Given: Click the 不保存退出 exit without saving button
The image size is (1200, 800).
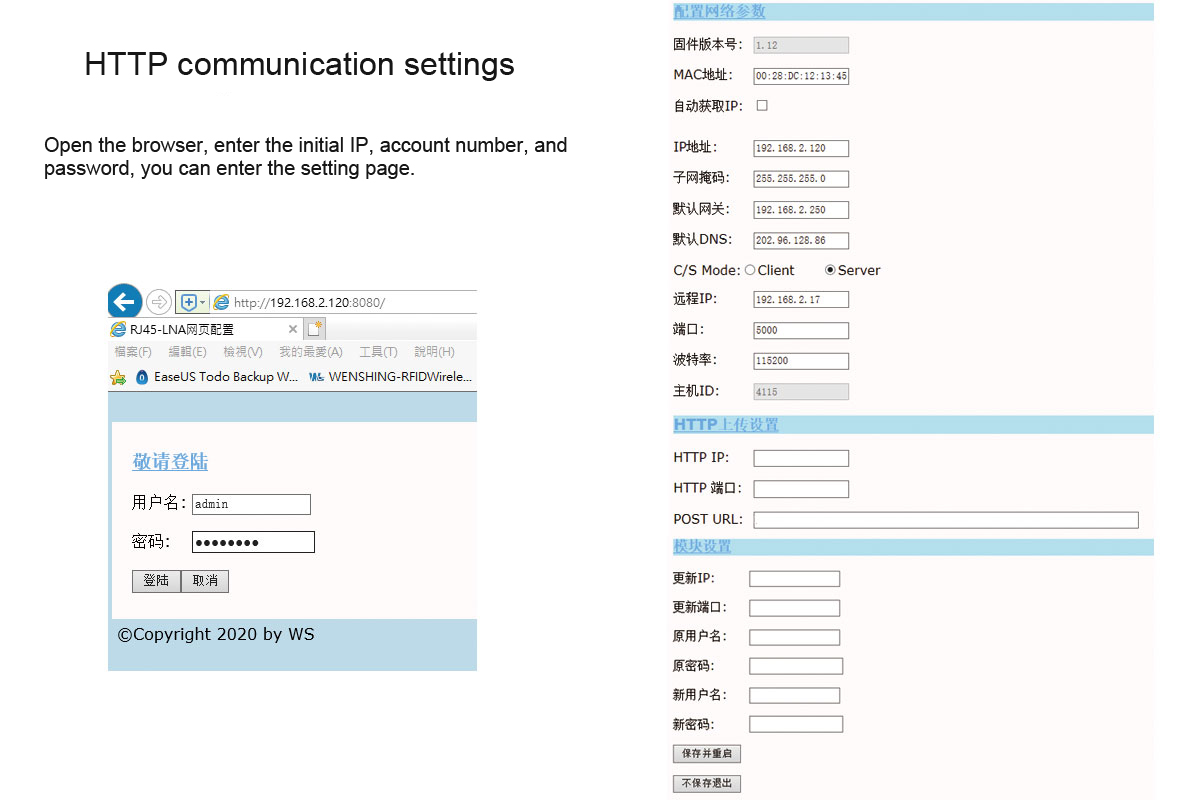Looking at the screenshot, I should click(707, 784).
